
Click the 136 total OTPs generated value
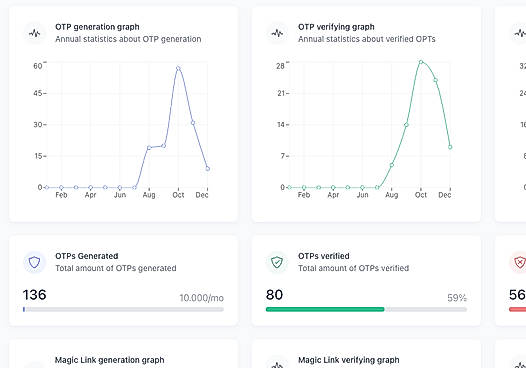coord(34,295)
